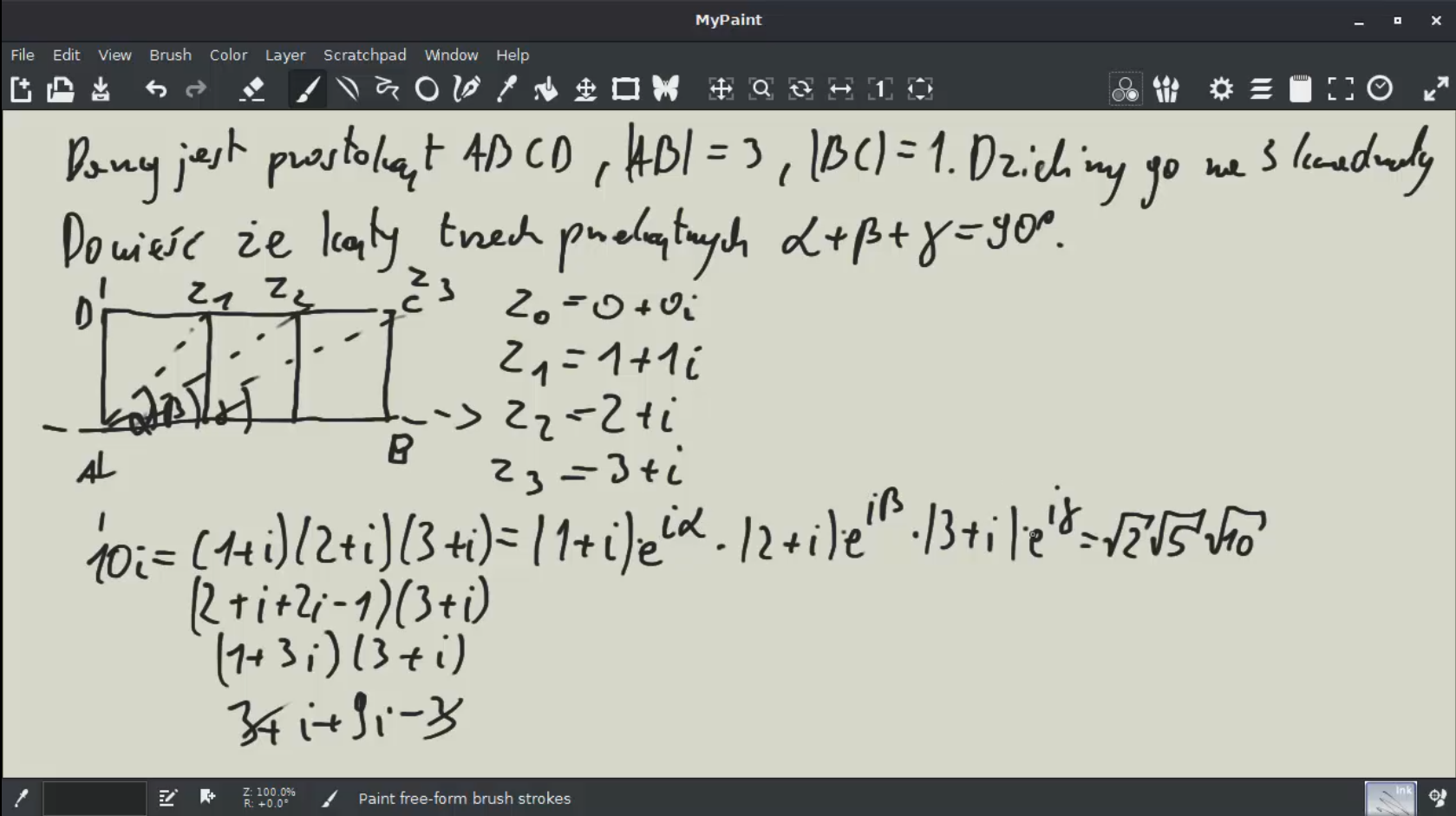Open the Brush menu
1456x816 pixels.
(170, 55)
